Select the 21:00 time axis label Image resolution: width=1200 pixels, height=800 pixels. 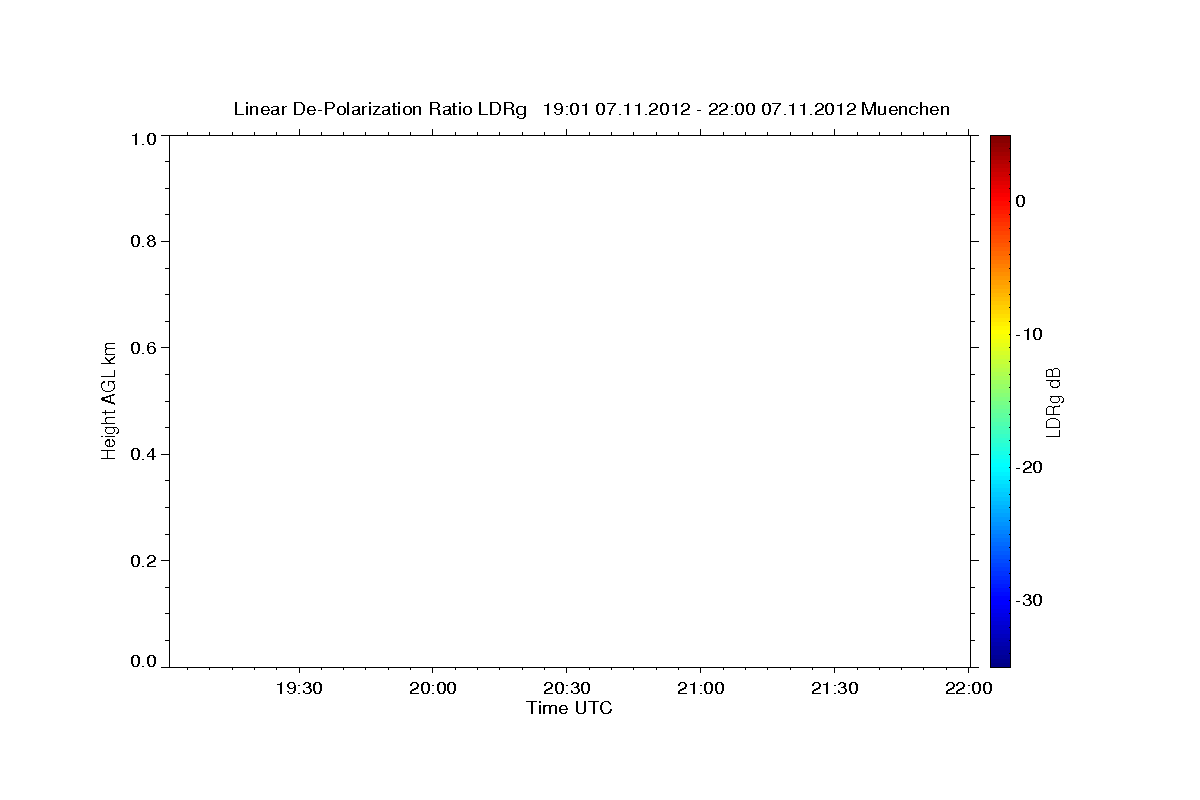[x=701, y=689]
